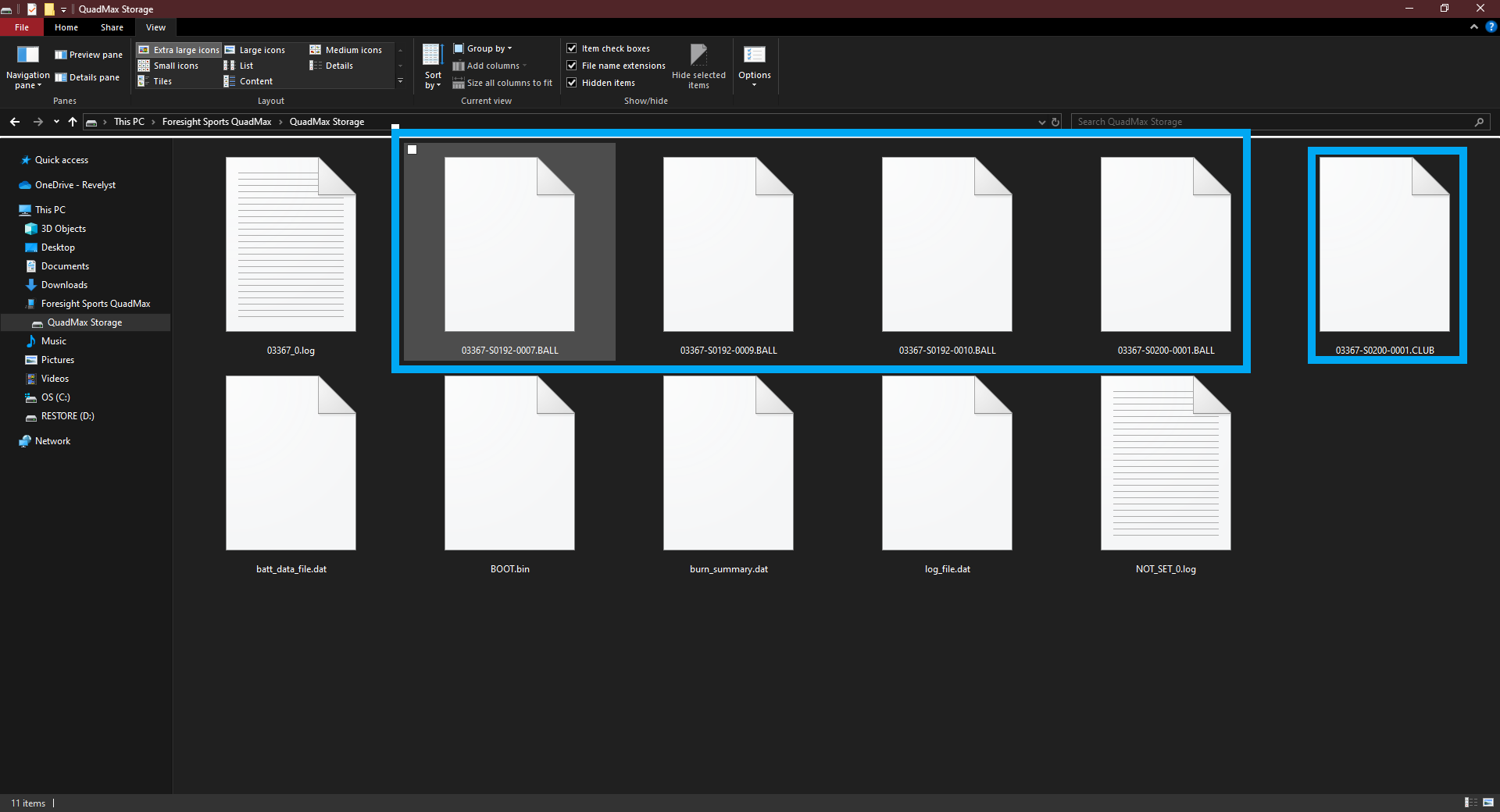Image resolution: width=1500 pixels, height=812 pixels.
Task: Open RESTORE (D:) drive in sidebar
Action: pyautogui.click(x=67, y=416)
